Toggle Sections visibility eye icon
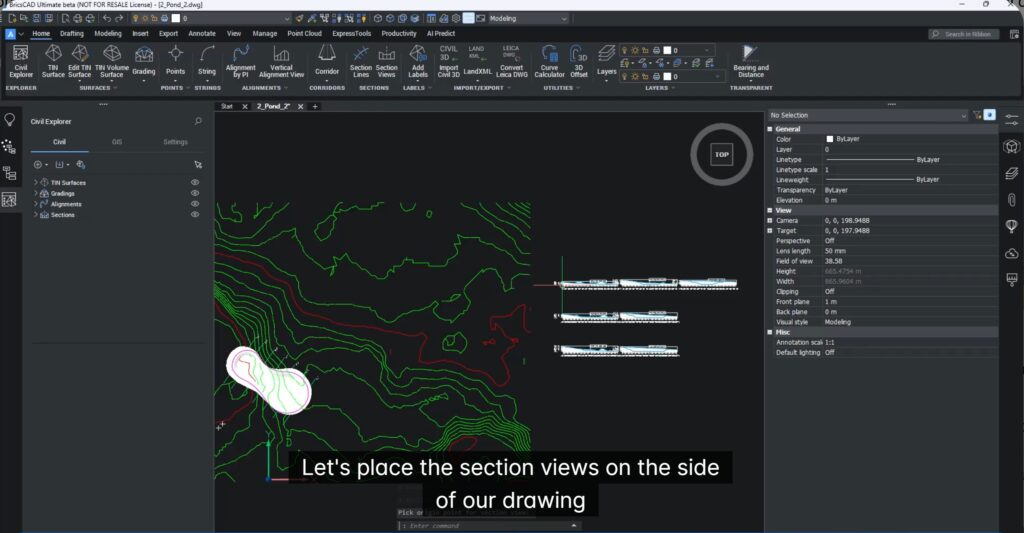Screen dimensions: 1024x533 195,215
